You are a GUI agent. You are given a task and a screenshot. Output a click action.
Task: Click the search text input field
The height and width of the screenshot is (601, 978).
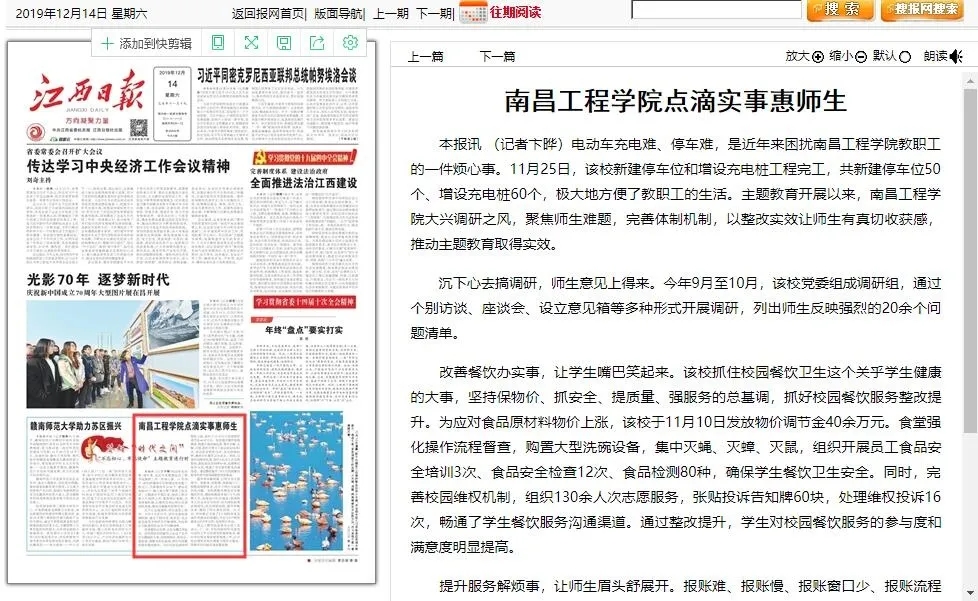(x=715, y=10)
